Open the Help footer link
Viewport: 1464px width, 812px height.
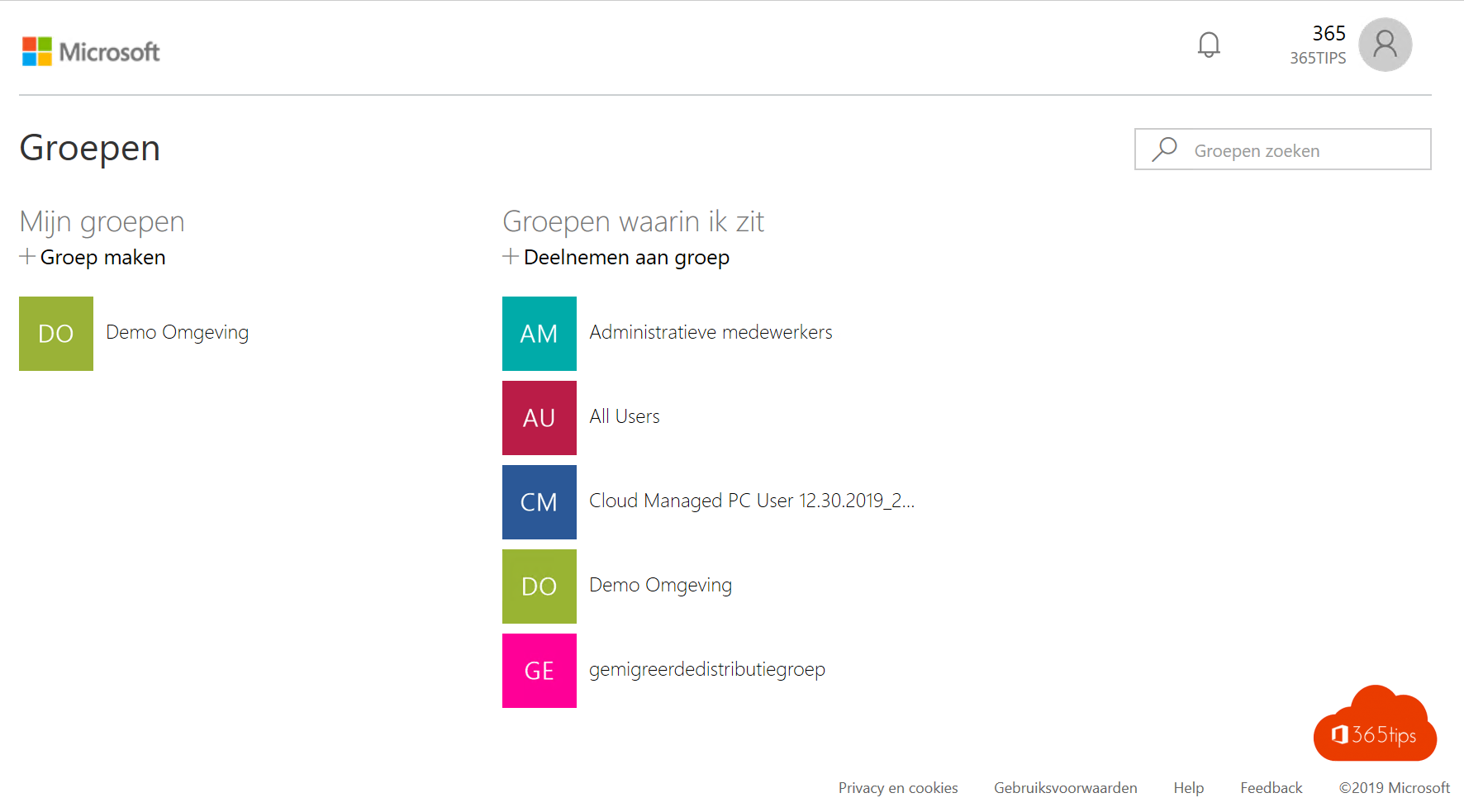(1189, 788)
